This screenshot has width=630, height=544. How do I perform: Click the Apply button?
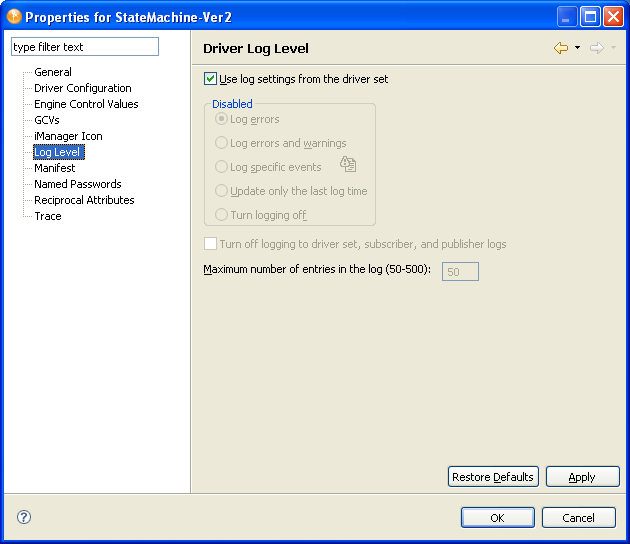pos(583,477)
